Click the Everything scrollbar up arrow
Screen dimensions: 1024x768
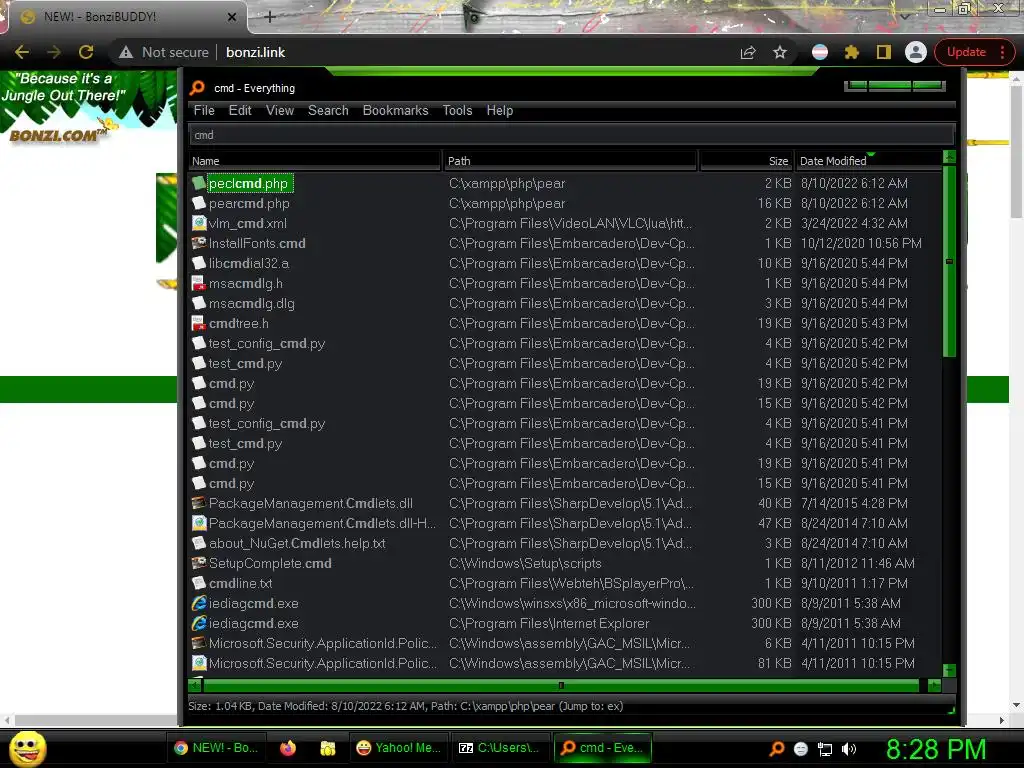[950, 157]
